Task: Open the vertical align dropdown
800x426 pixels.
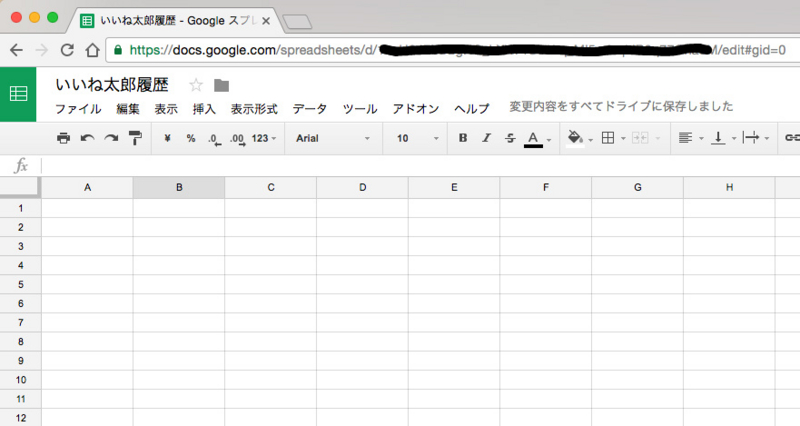Action: [723, 138]
